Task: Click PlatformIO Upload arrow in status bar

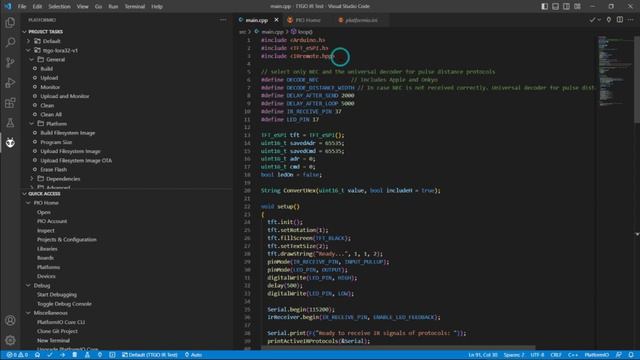Action: pos(62,355)
